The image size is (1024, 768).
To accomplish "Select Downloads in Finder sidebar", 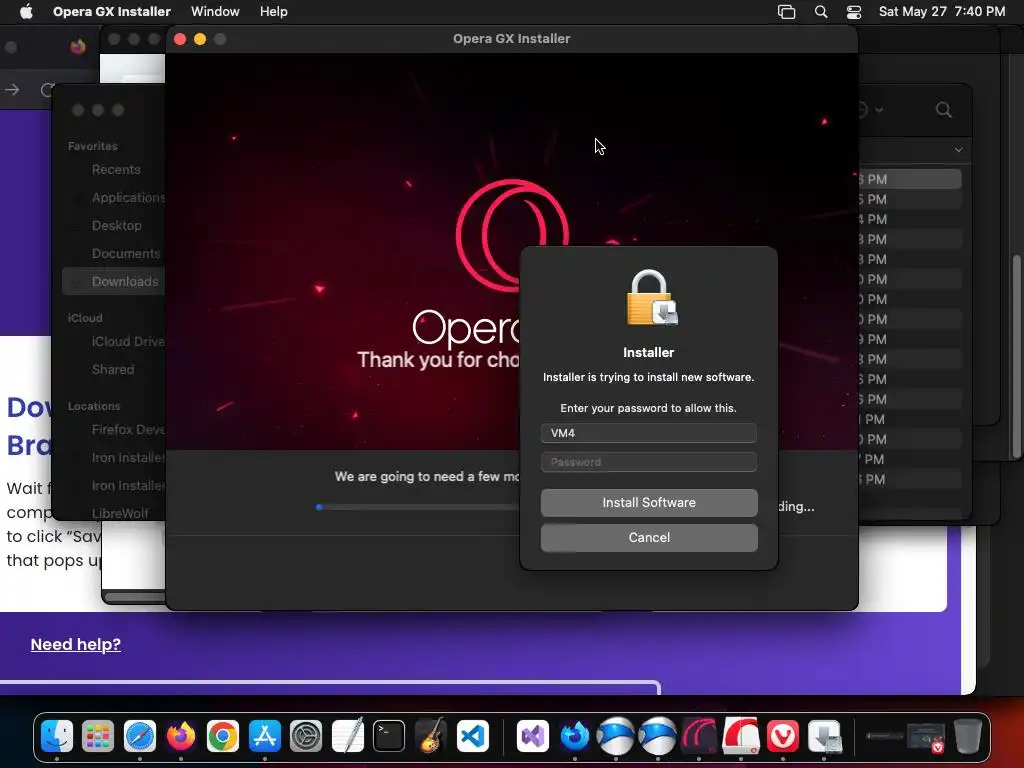I will [x=114, y=281].
